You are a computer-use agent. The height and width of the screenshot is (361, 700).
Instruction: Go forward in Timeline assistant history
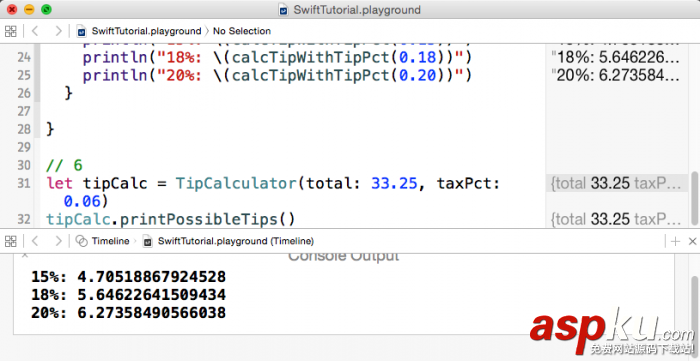58,241
